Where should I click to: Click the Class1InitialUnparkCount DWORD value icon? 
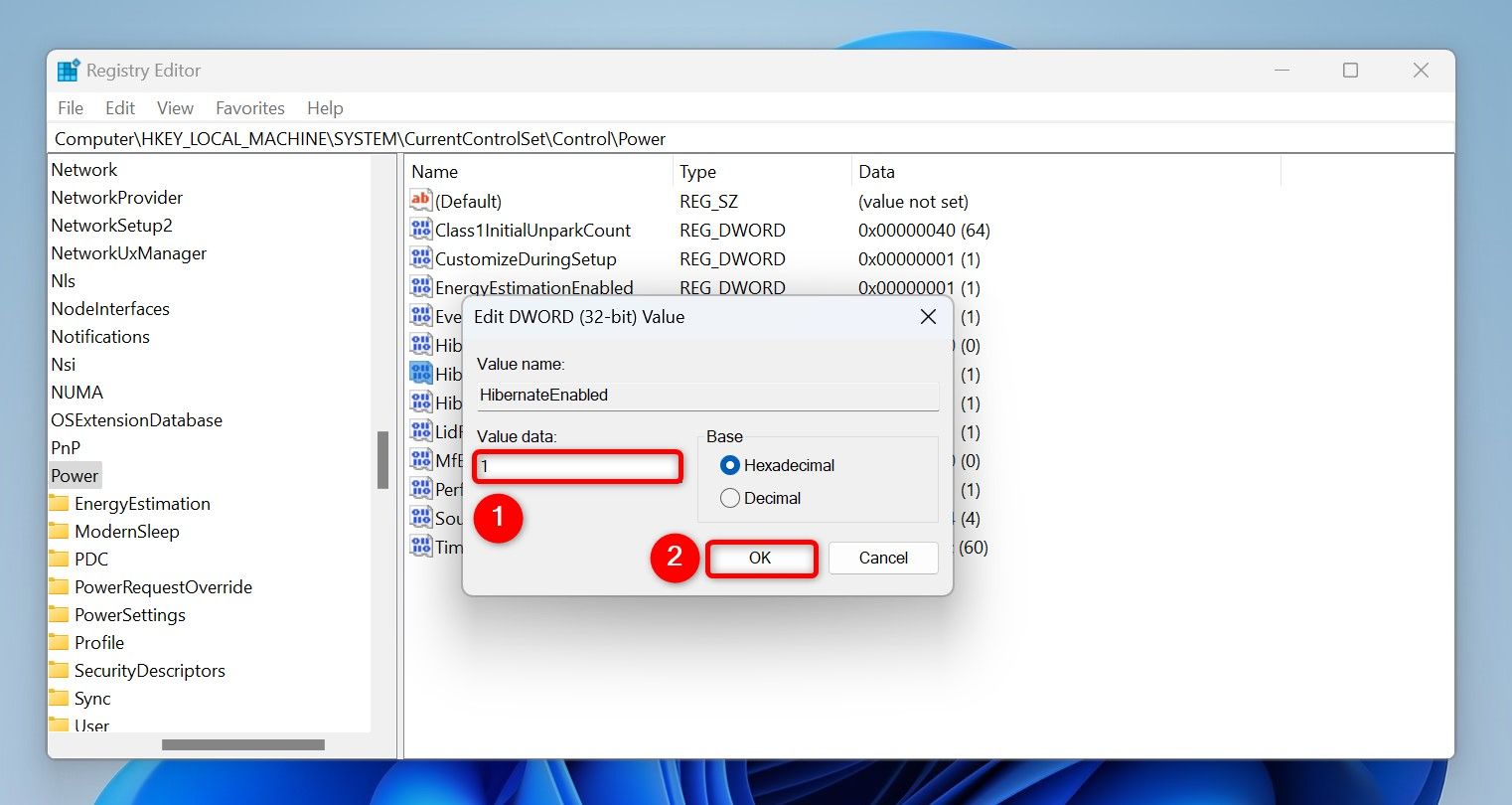pos(421,230)
